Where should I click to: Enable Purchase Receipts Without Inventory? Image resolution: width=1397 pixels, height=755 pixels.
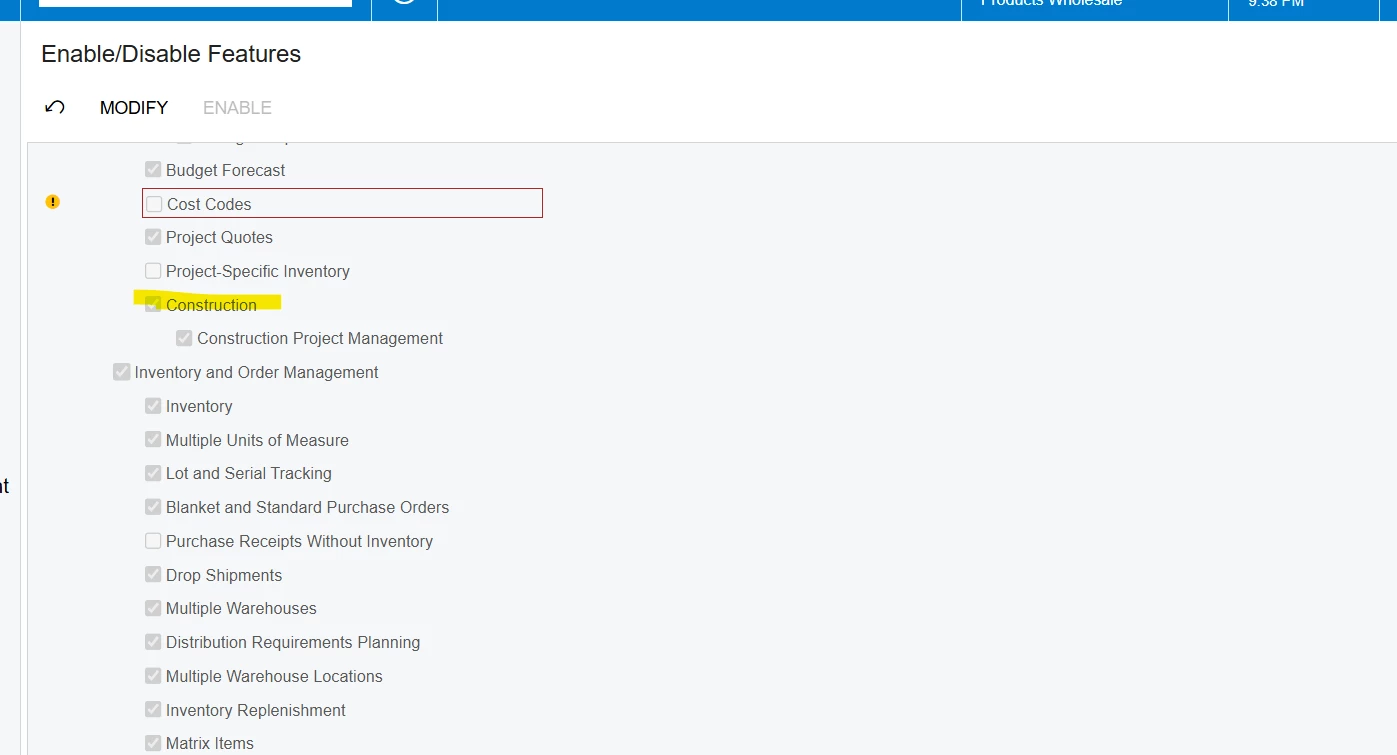(x=153, y=540)
